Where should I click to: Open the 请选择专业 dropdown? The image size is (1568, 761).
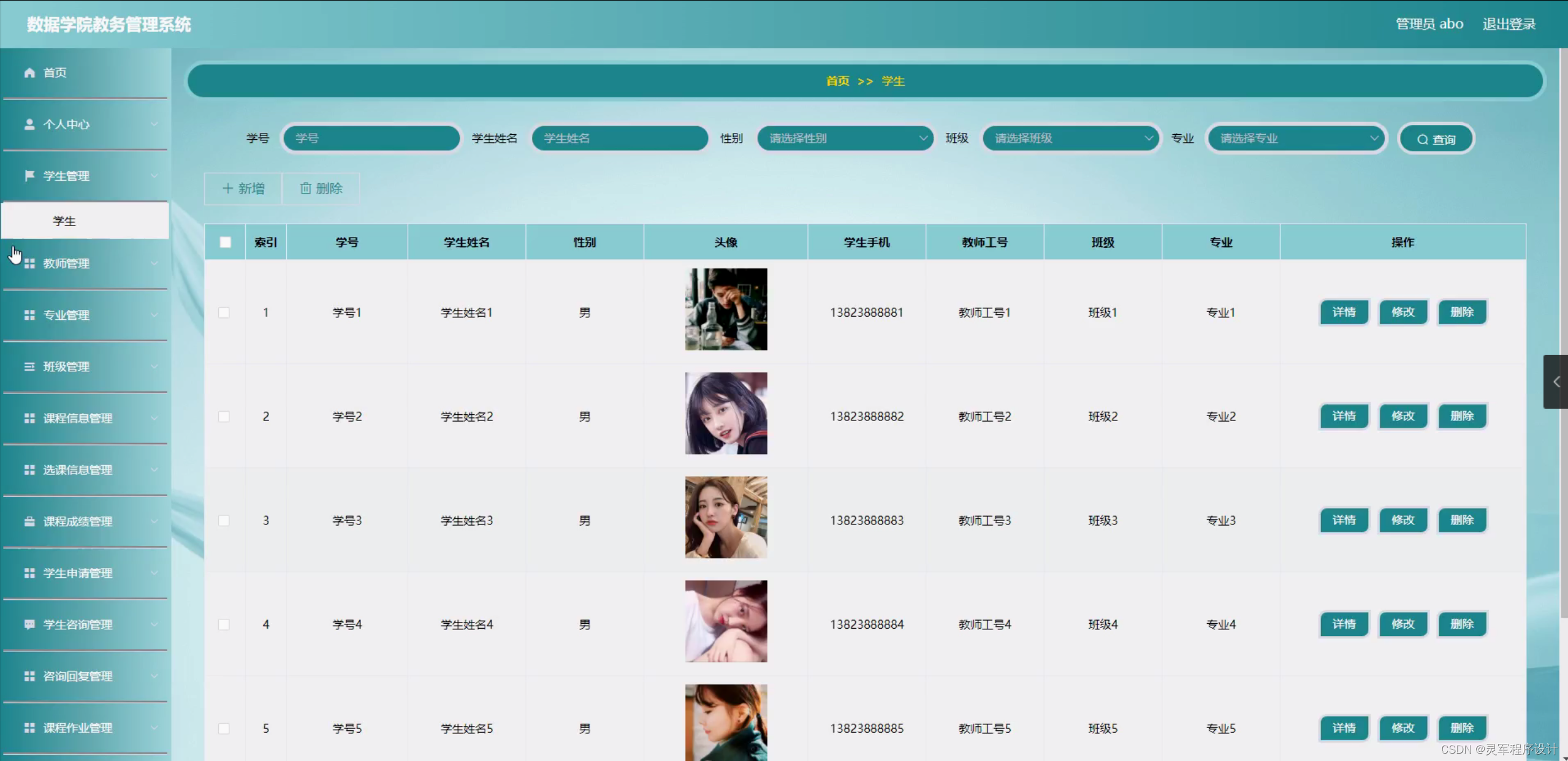[x=1296, y=138]
